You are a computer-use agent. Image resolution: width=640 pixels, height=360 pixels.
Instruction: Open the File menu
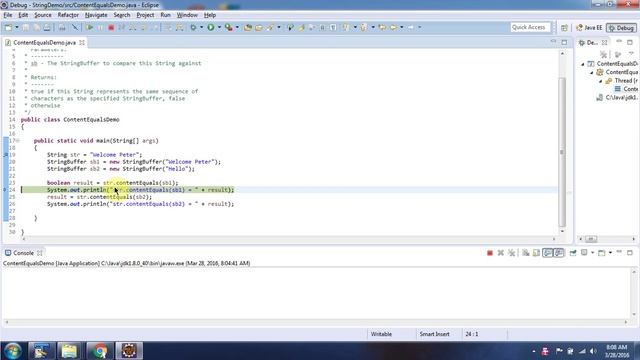8,15
